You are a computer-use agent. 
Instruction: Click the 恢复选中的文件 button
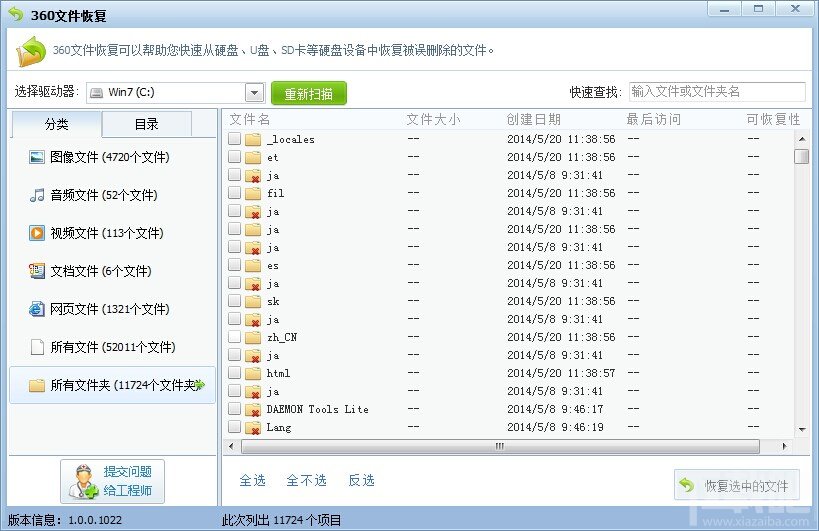click(736, 486)
